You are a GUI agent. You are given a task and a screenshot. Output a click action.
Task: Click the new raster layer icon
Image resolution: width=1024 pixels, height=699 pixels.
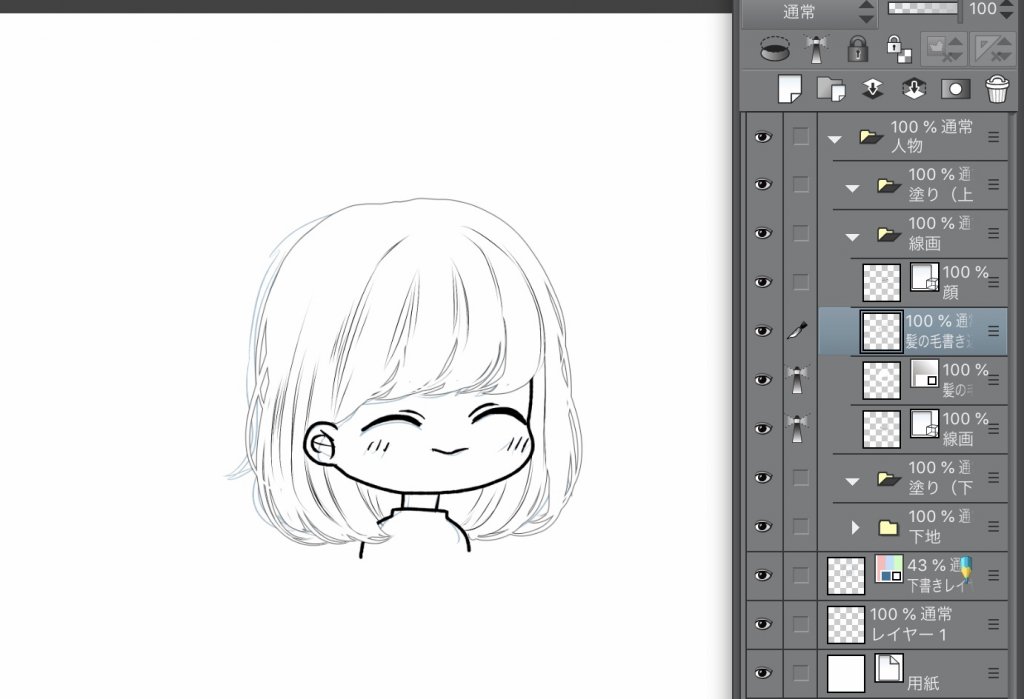coord(790,88)
